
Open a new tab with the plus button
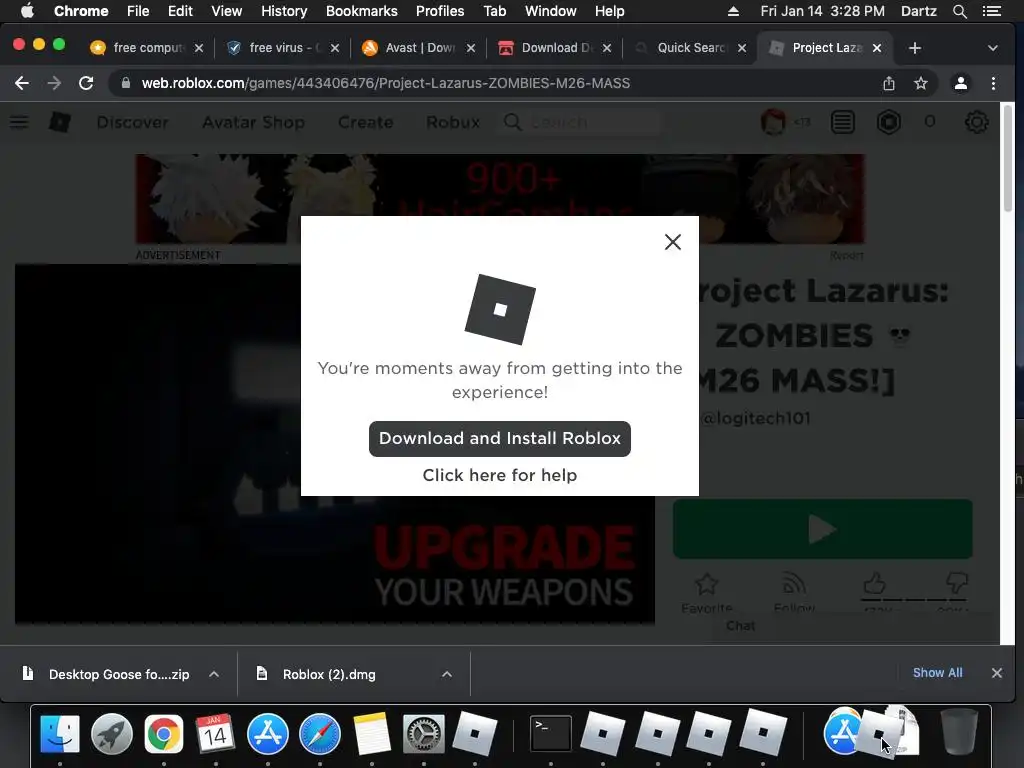[x=915, y=48]
